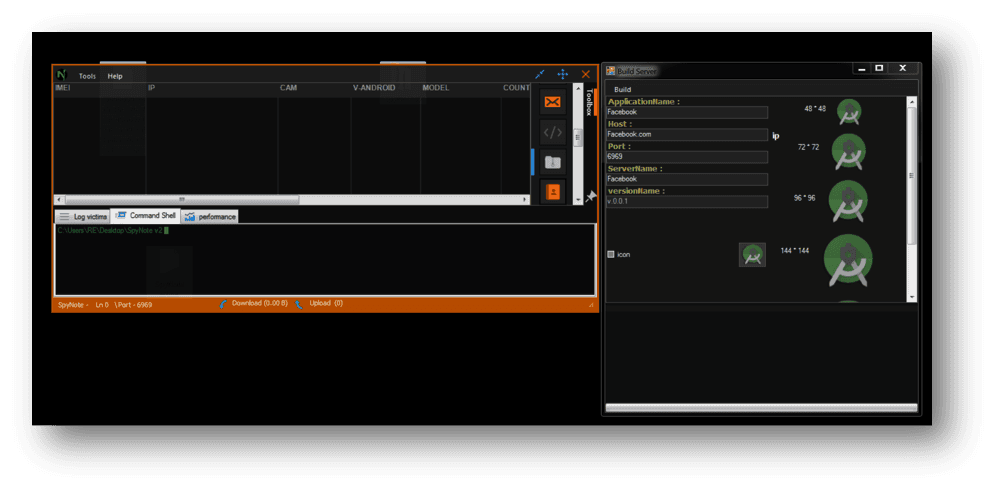Click the Download phone icon in status bar
The height and width of the screenshot is (490, 997).
[223, 304]
